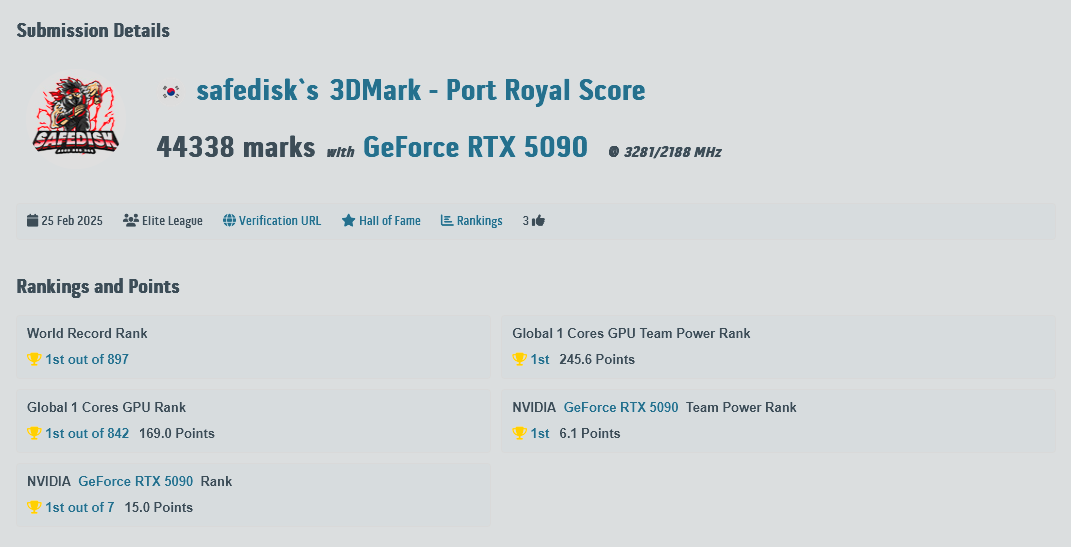This screenshot has height=547, width=1071.
Task: Open GeForce RTX 5090 link in NVIDIA Rank card
Action: click(136, 481)
